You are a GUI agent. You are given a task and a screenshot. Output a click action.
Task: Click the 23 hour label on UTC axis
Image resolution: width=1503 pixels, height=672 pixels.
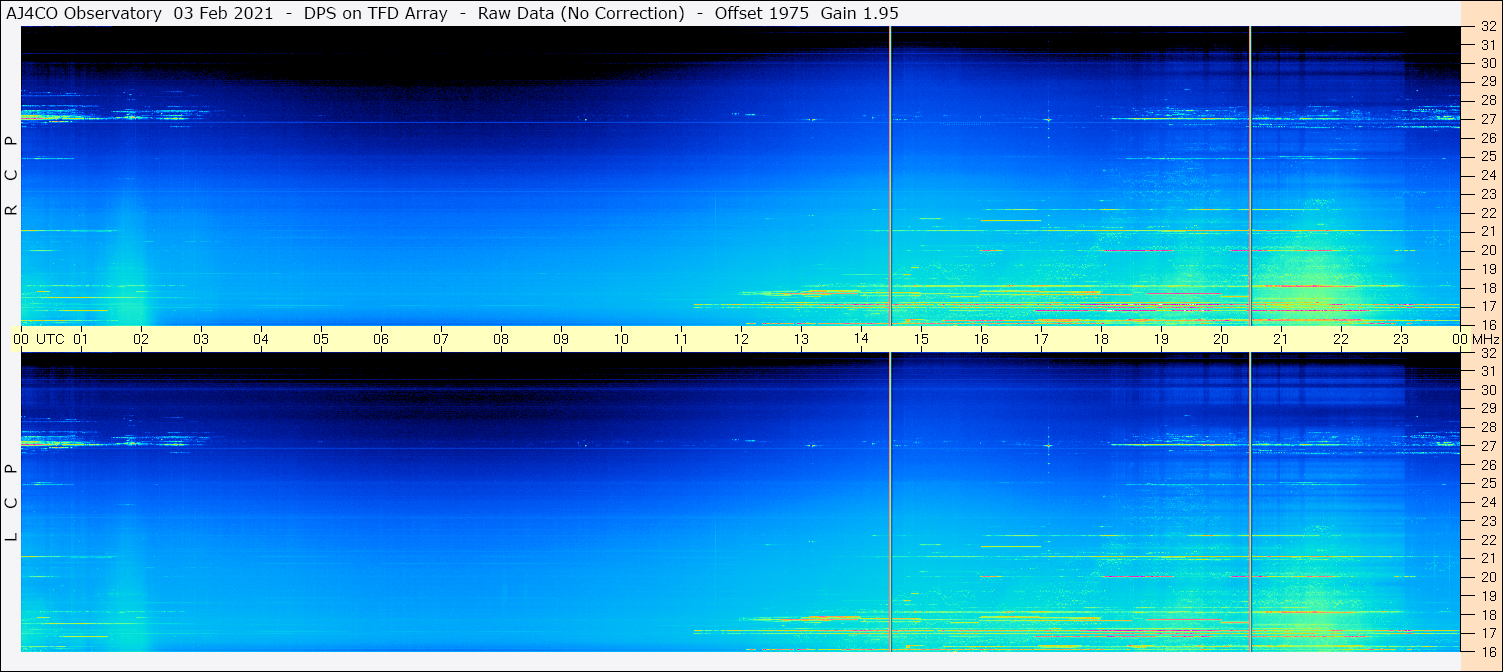(x=1401, y=339)
